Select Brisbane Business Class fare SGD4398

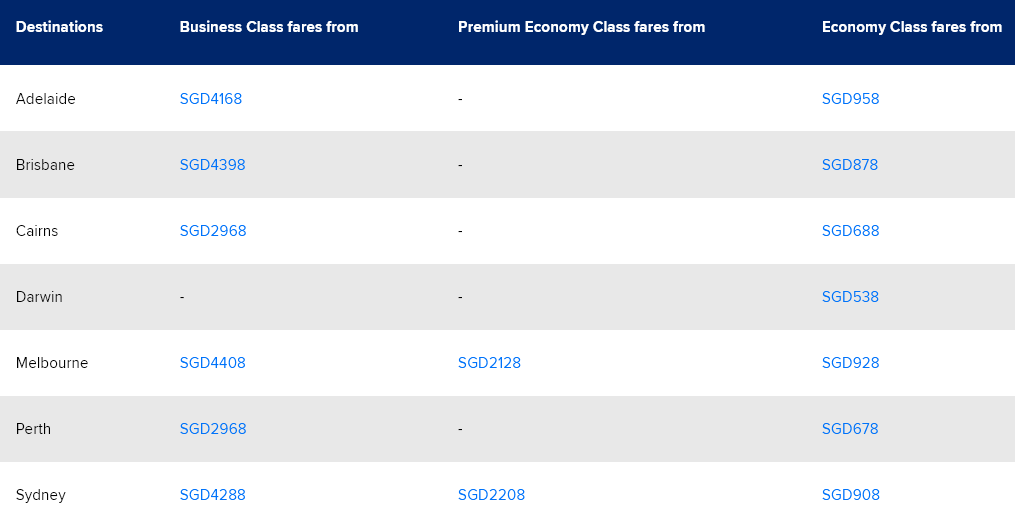212,165
